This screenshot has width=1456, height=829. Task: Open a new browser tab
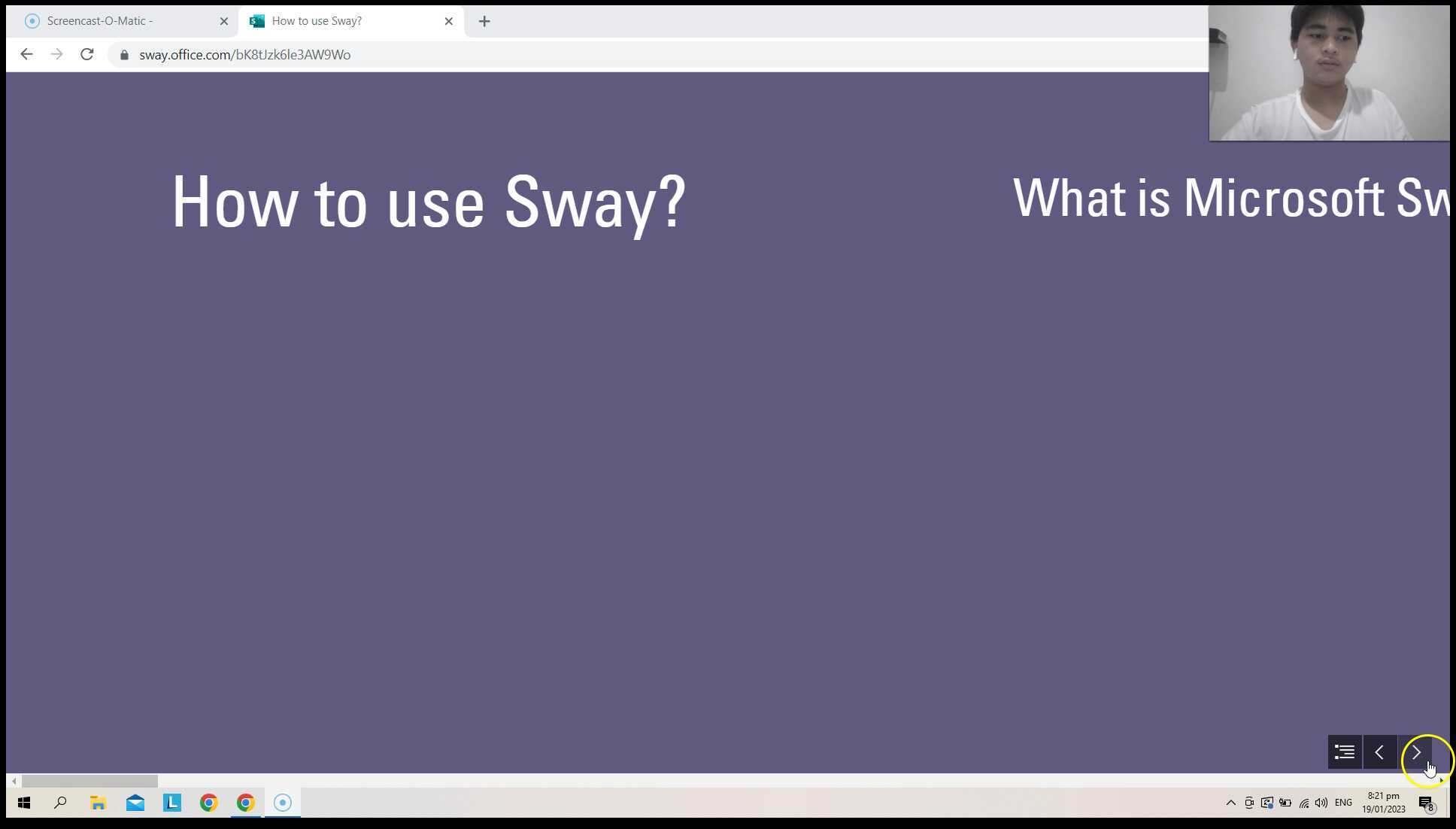484,21
